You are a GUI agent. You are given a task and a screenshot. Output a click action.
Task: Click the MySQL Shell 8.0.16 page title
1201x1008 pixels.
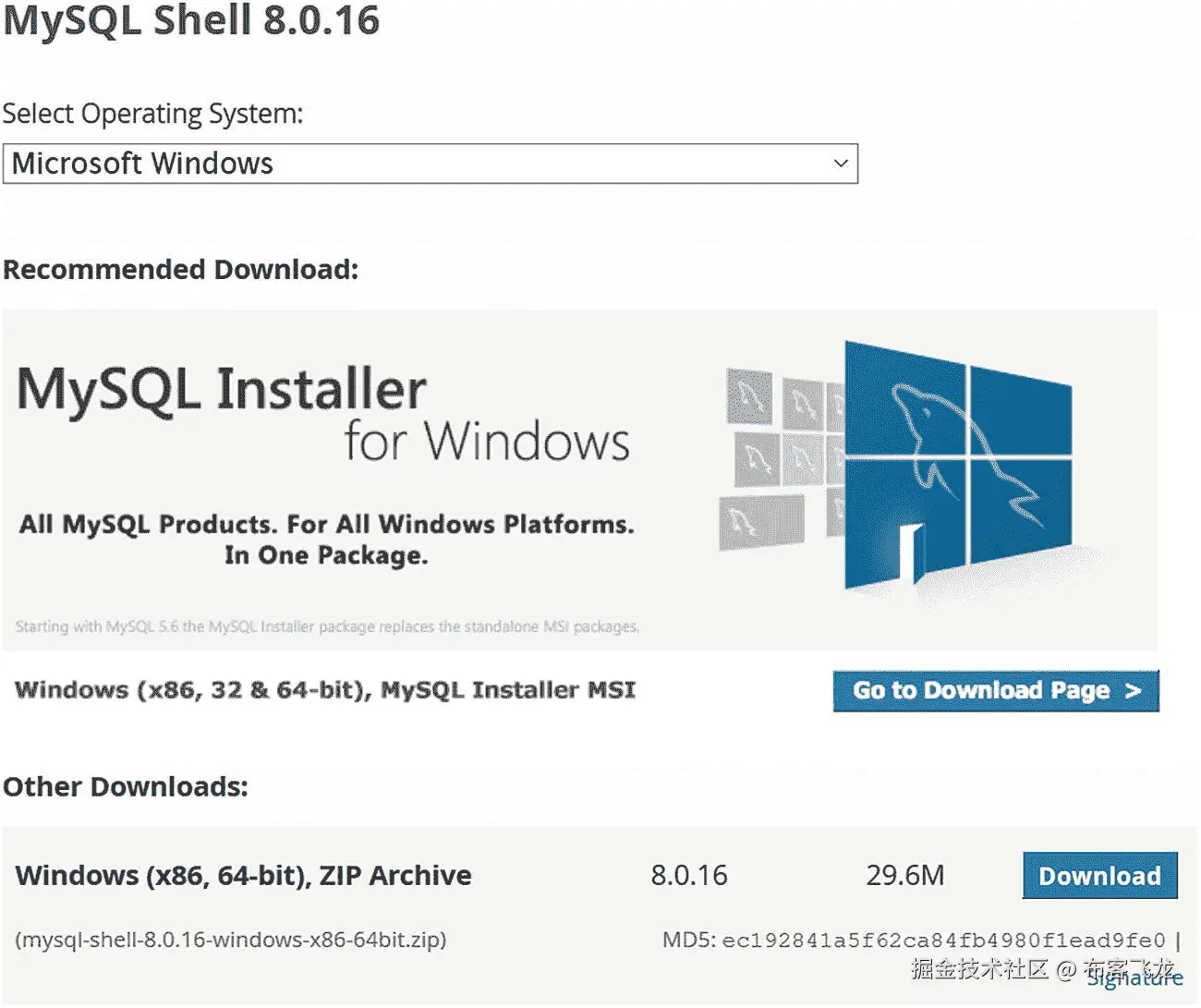190,22
